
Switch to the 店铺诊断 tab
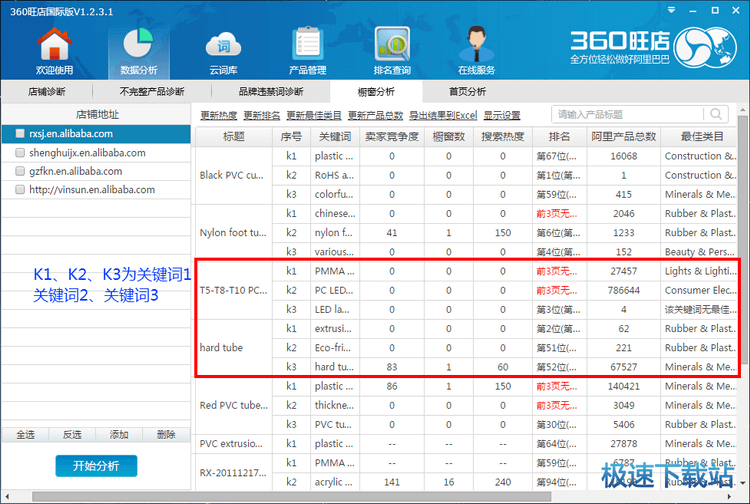point(46,91)
